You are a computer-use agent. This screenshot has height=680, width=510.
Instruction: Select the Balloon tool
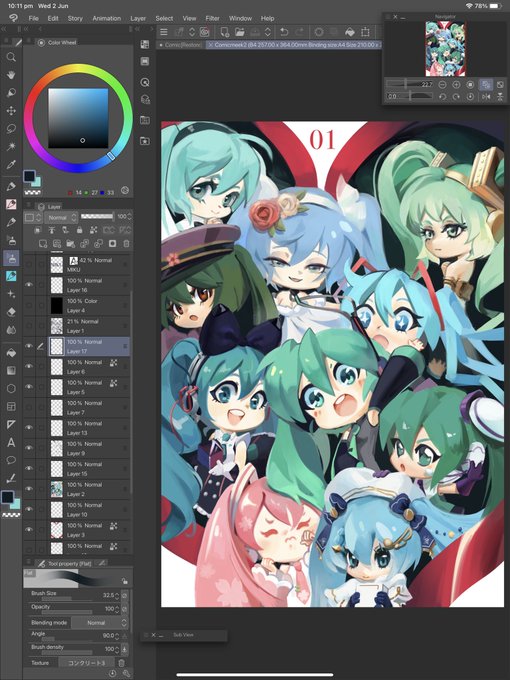click(x=11, y=460)
